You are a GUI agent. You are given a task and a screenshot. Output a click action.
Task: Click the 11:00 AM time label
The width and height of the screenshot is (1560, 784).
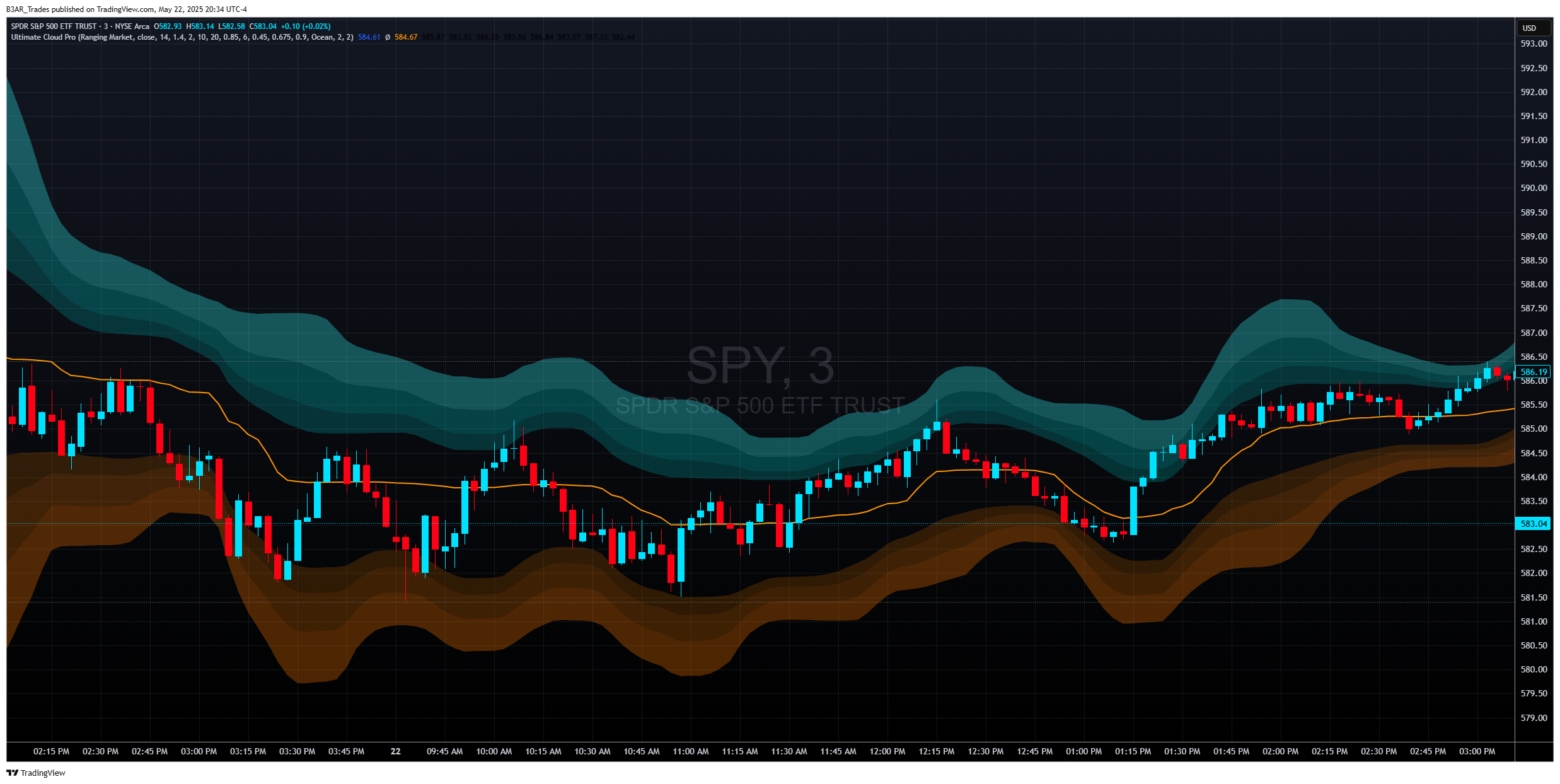(x=691, y=751)
